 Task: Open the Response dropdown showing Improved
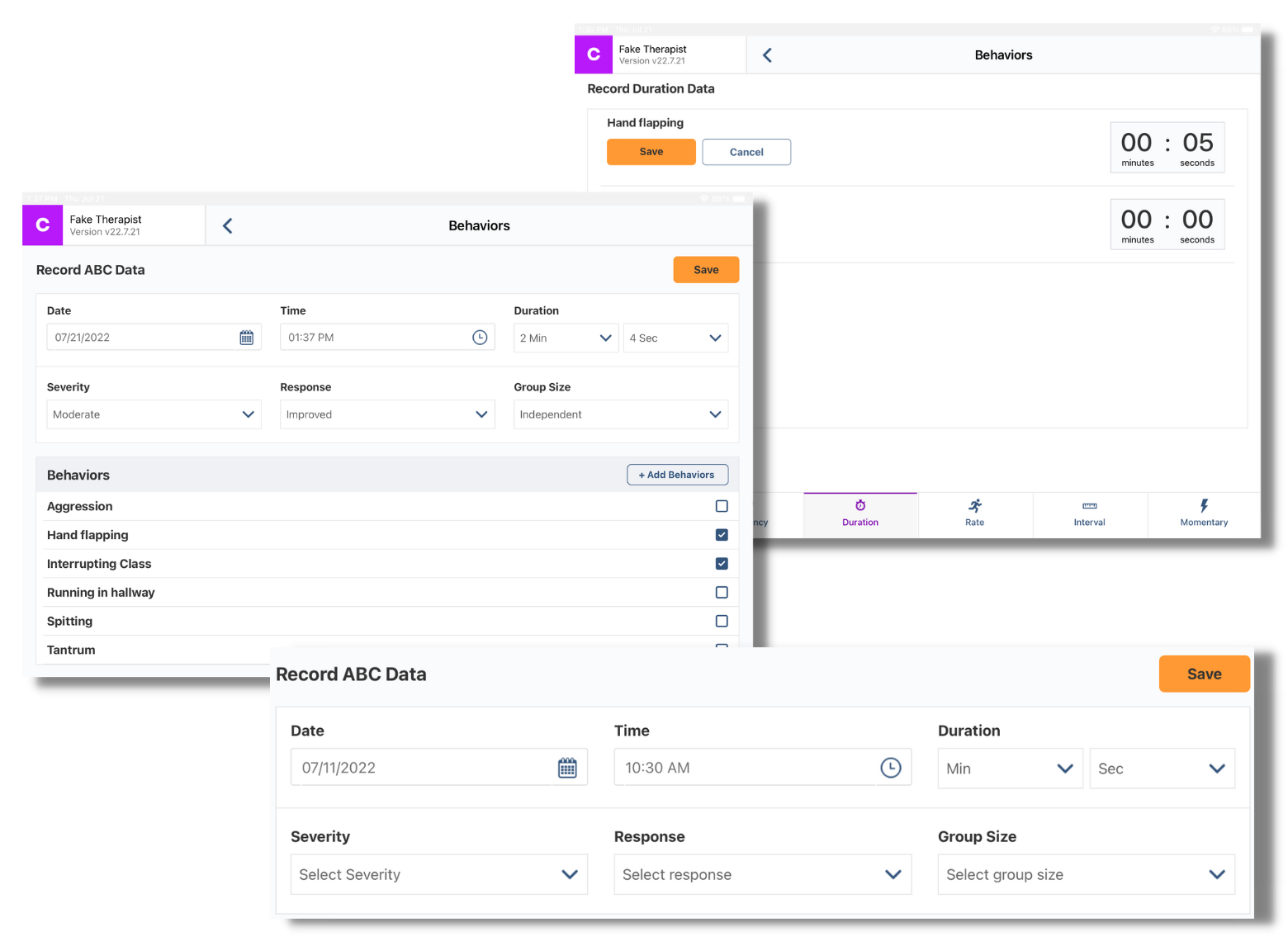387,414
